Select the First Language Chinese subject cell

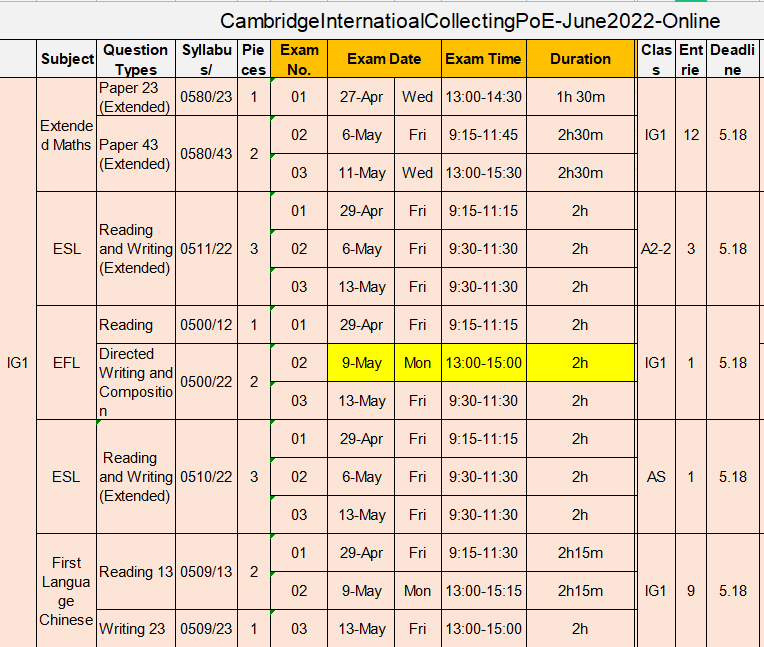click(x=67, y=591)
